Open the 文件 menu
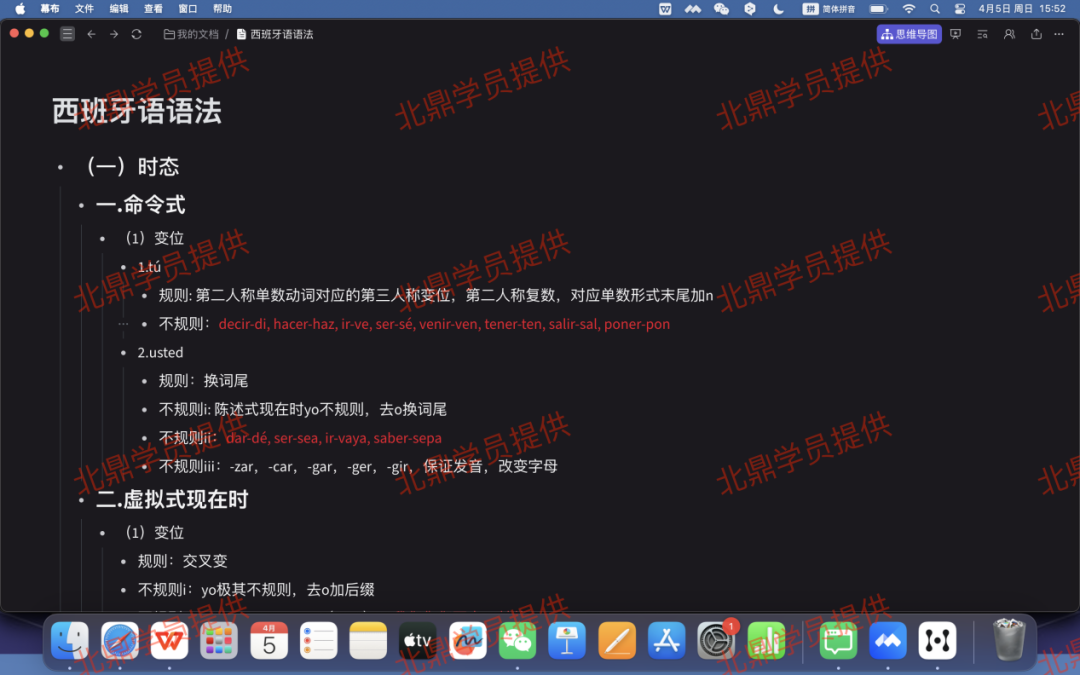The width and height of the screenshot is (1080, 675). click(84, 9)
